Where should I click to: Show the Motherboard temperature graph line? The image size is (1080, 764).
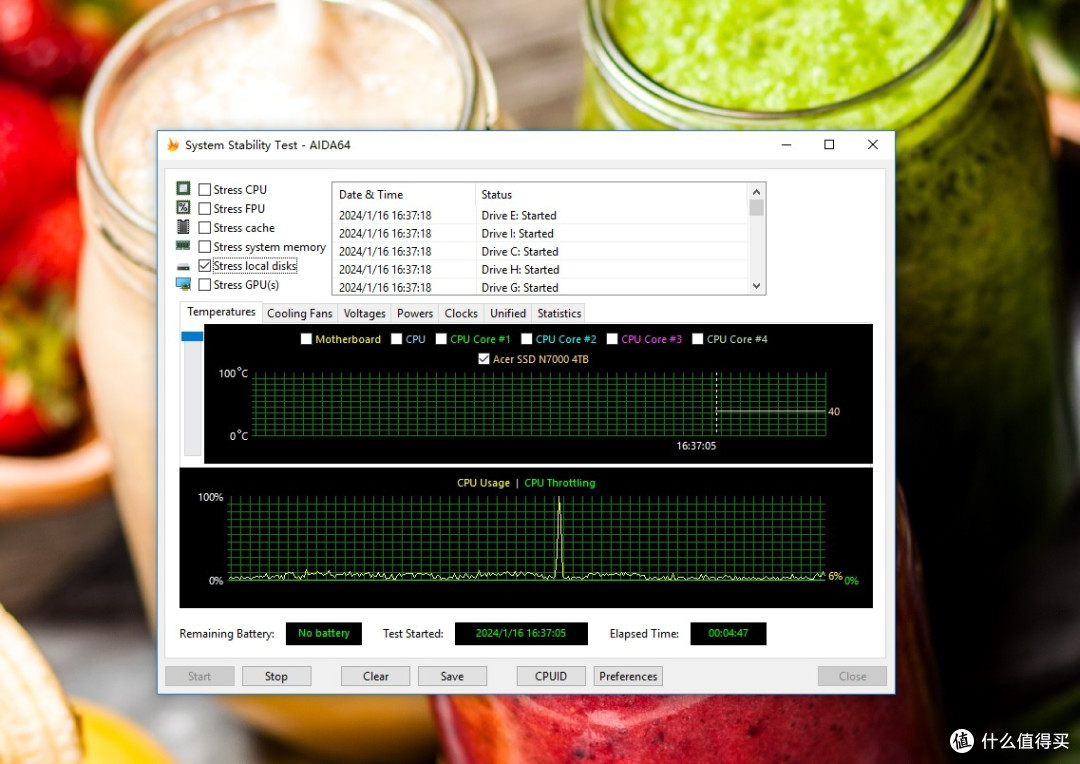coord(307,339)
